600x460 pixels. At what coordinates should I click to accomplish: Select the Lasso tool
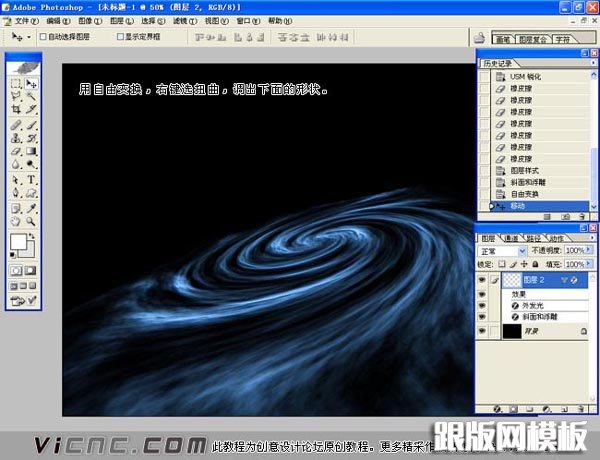16,96
